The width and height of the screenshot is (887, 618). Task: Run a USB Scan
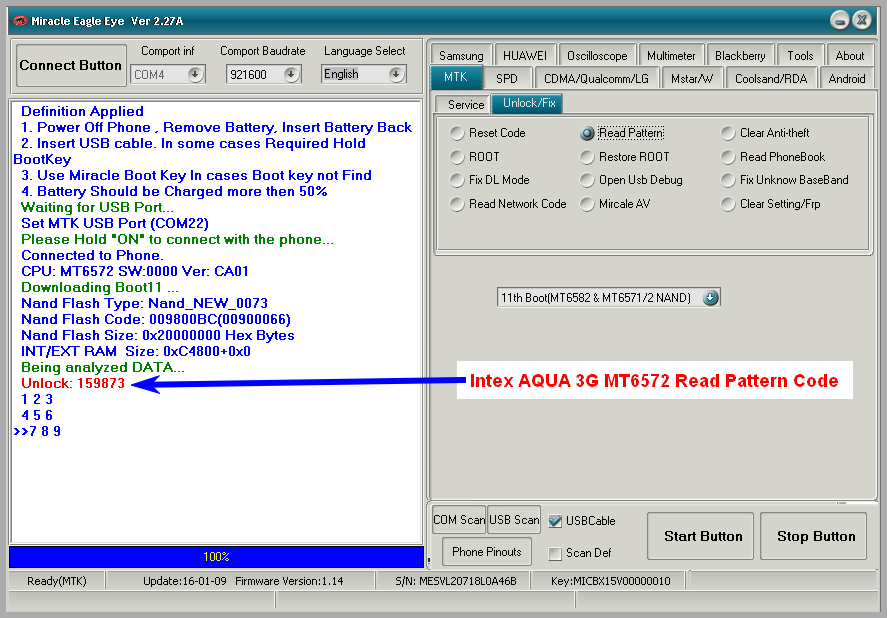pos(514,520)
